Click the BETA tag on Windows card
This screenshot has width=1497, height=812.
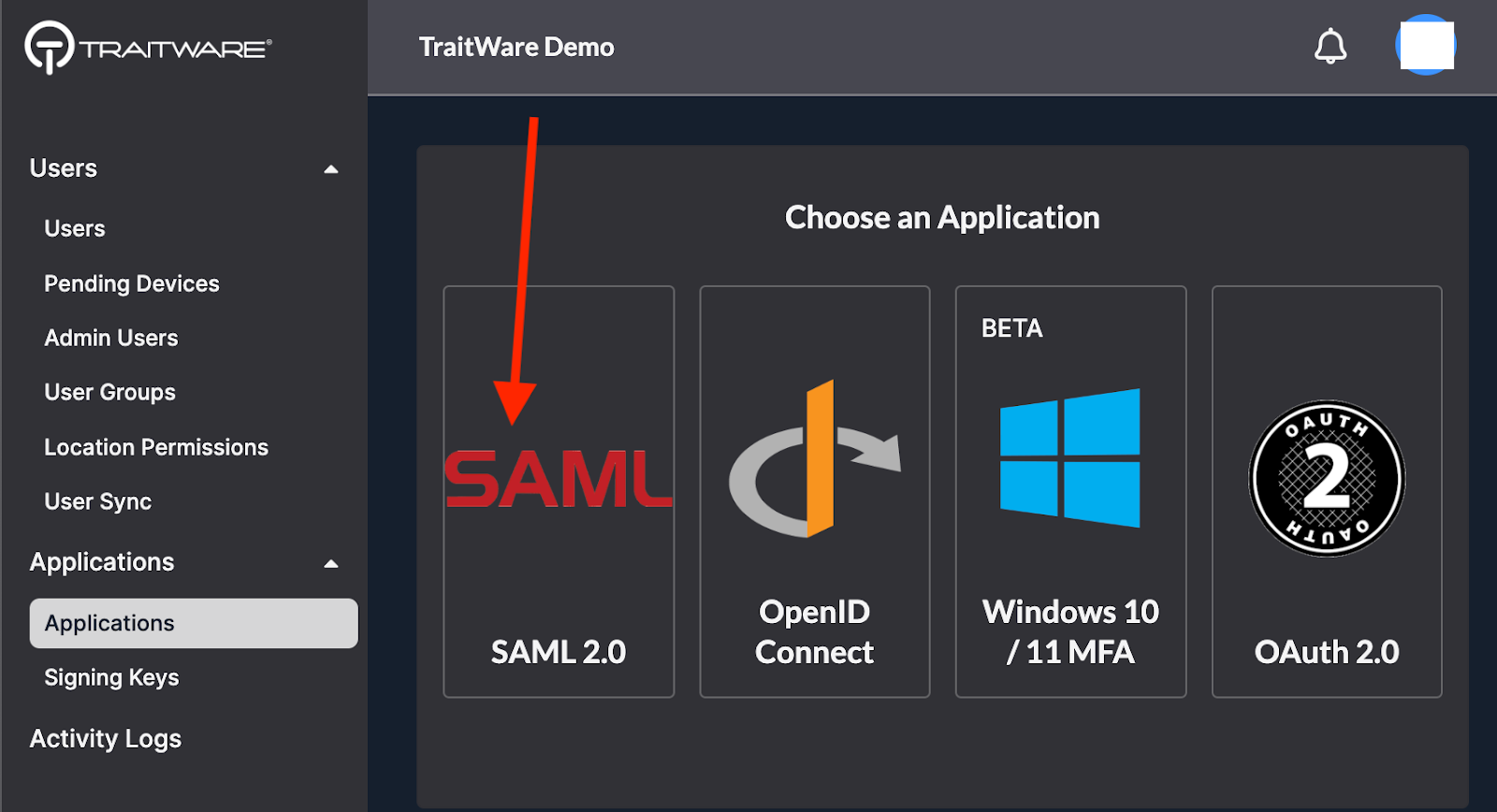pyautogui.click(x=1011, y=328)
